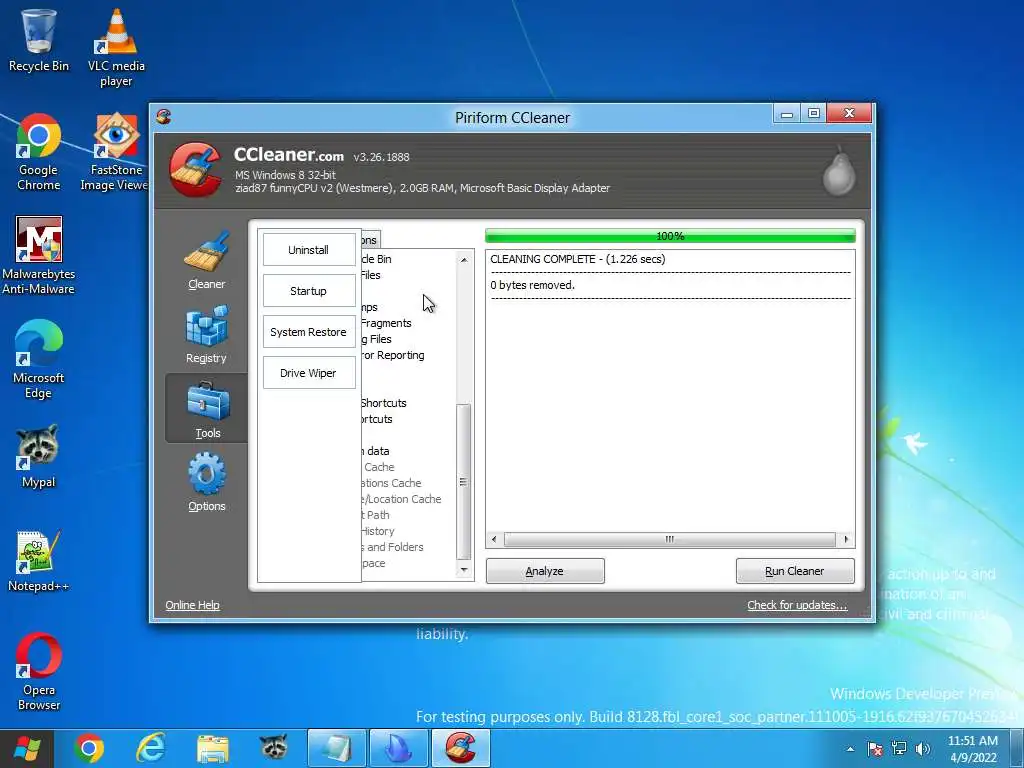Click the CCleaner title bar icon
The width and height of the screenshot is (1024, 768).
point(163,117)
